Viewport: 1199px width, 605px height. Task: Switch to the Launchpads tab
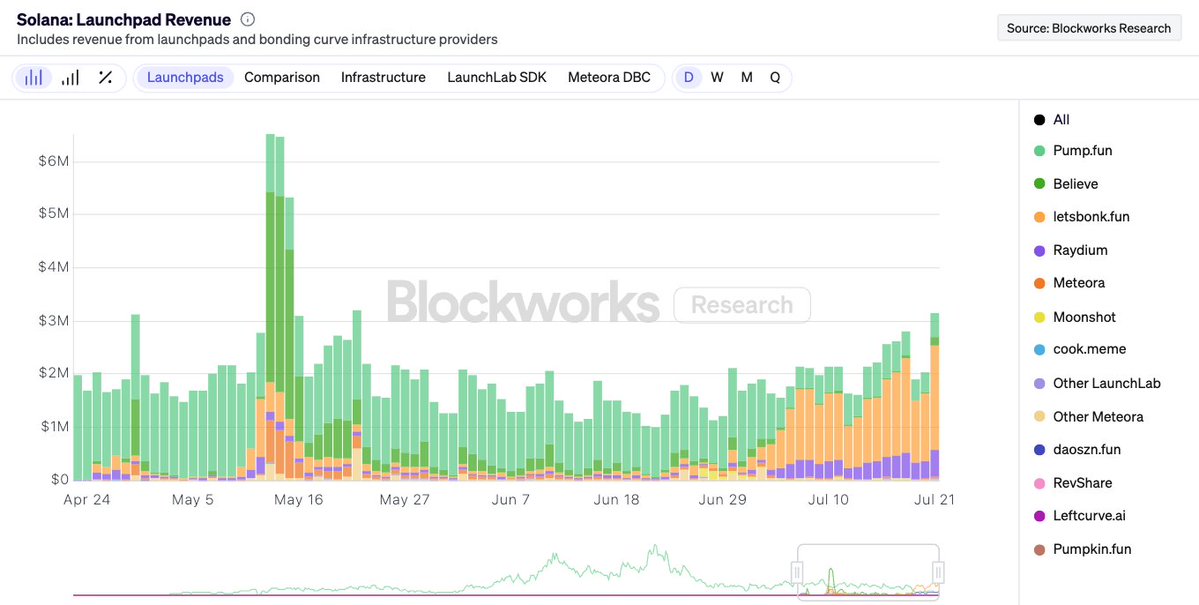[185, 77]
